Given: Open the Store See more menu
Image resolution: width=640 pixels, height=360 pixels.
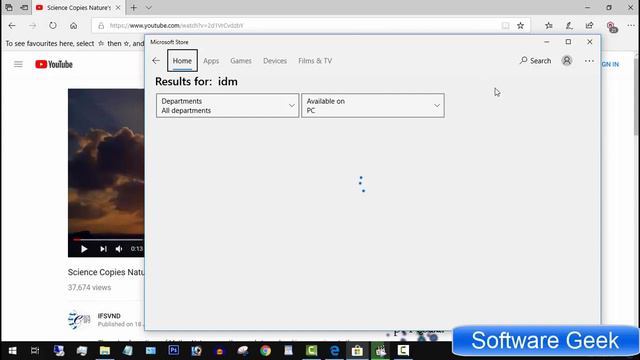Looking at the screenshot, I should (589, 61).
